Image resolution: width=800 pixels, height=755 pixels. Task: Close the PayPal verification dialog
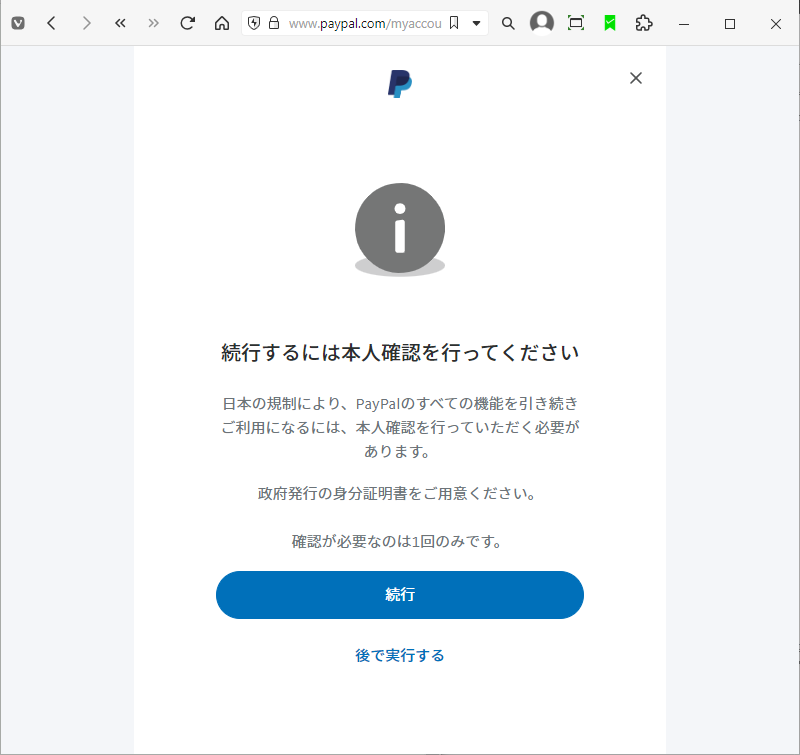[636, 78]
